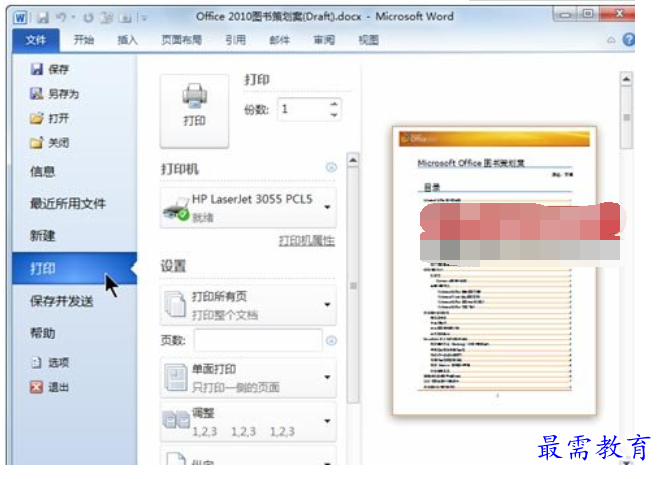Click the preview pane scroll up arrow
The image size is (659, 479).
[626, 79]
